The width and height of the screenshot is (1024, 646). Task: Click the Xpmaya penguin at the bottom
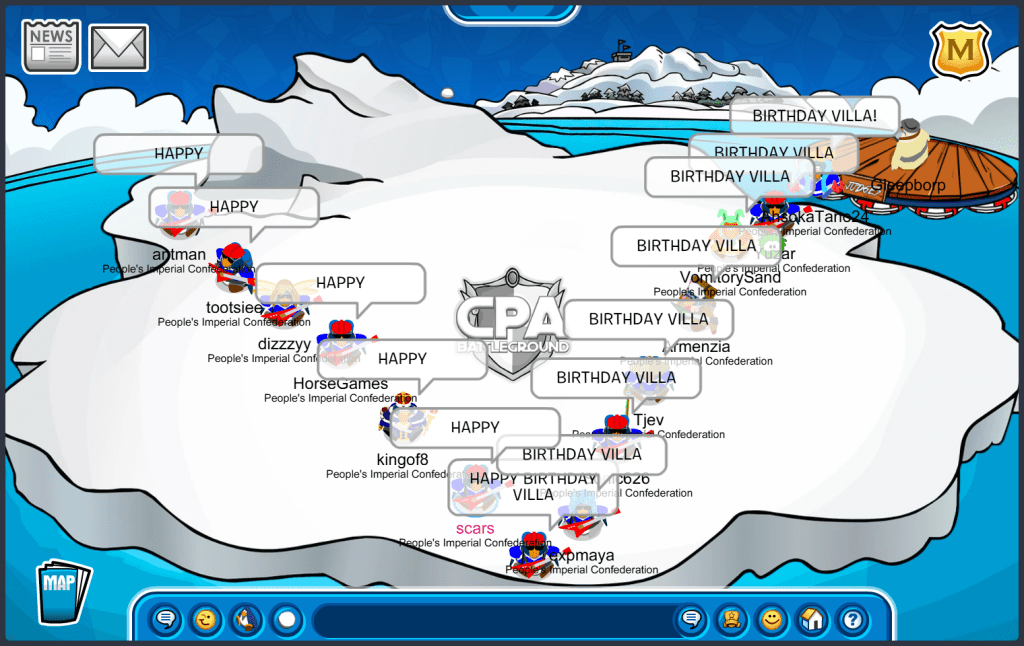(534, 555)
